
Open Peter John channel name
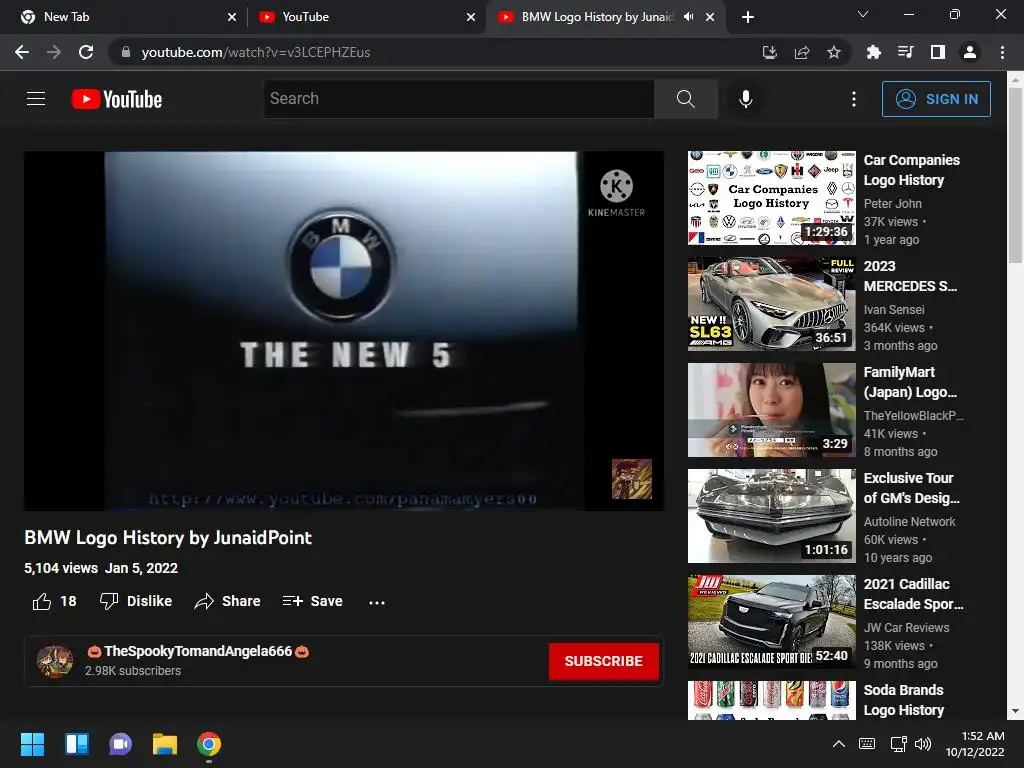893,203
